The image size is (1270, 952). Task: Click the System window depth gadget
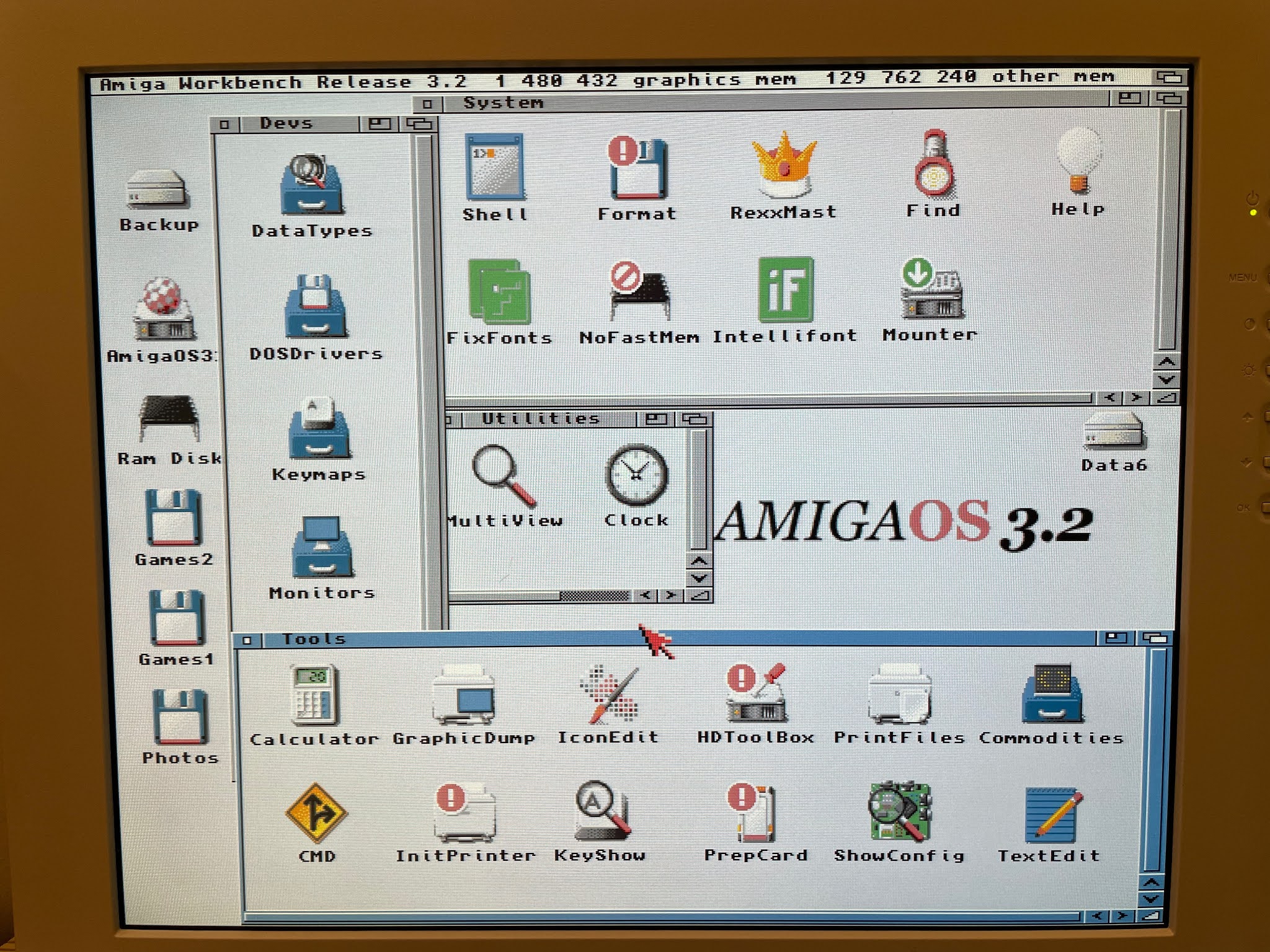pyautogui.click(x=1168, y=98)
